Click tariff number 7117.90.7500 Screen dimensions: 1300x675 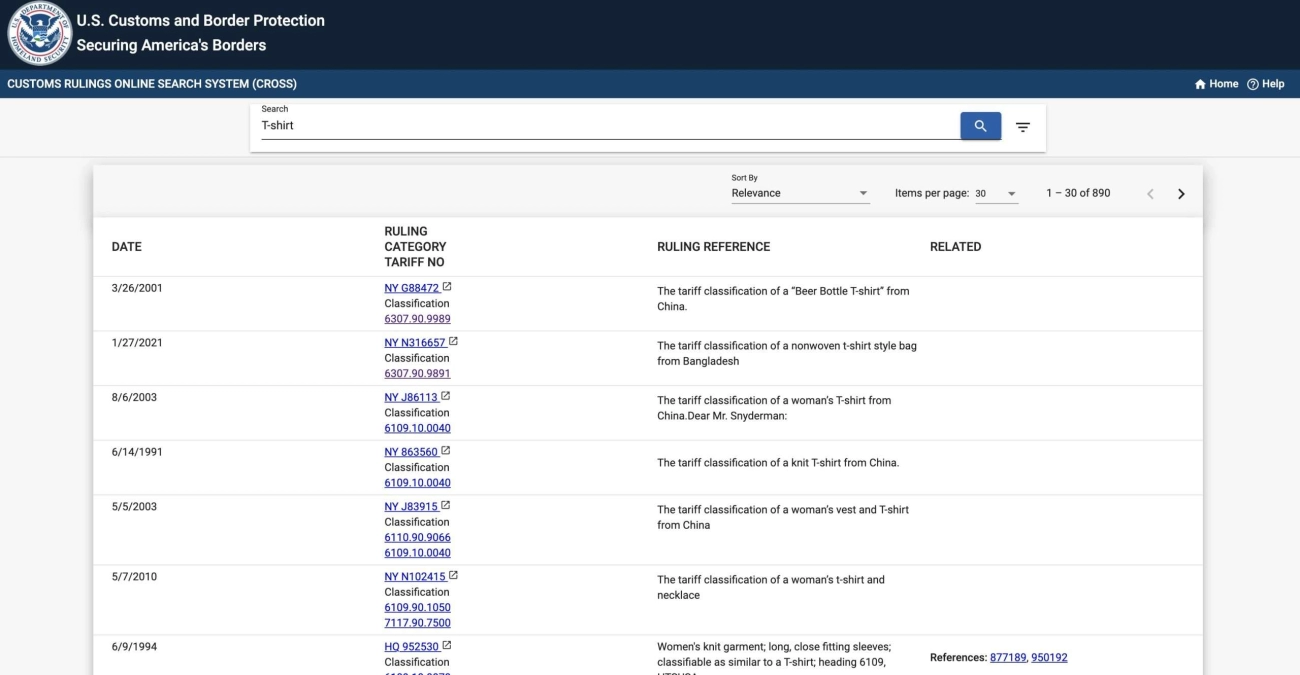417,623
